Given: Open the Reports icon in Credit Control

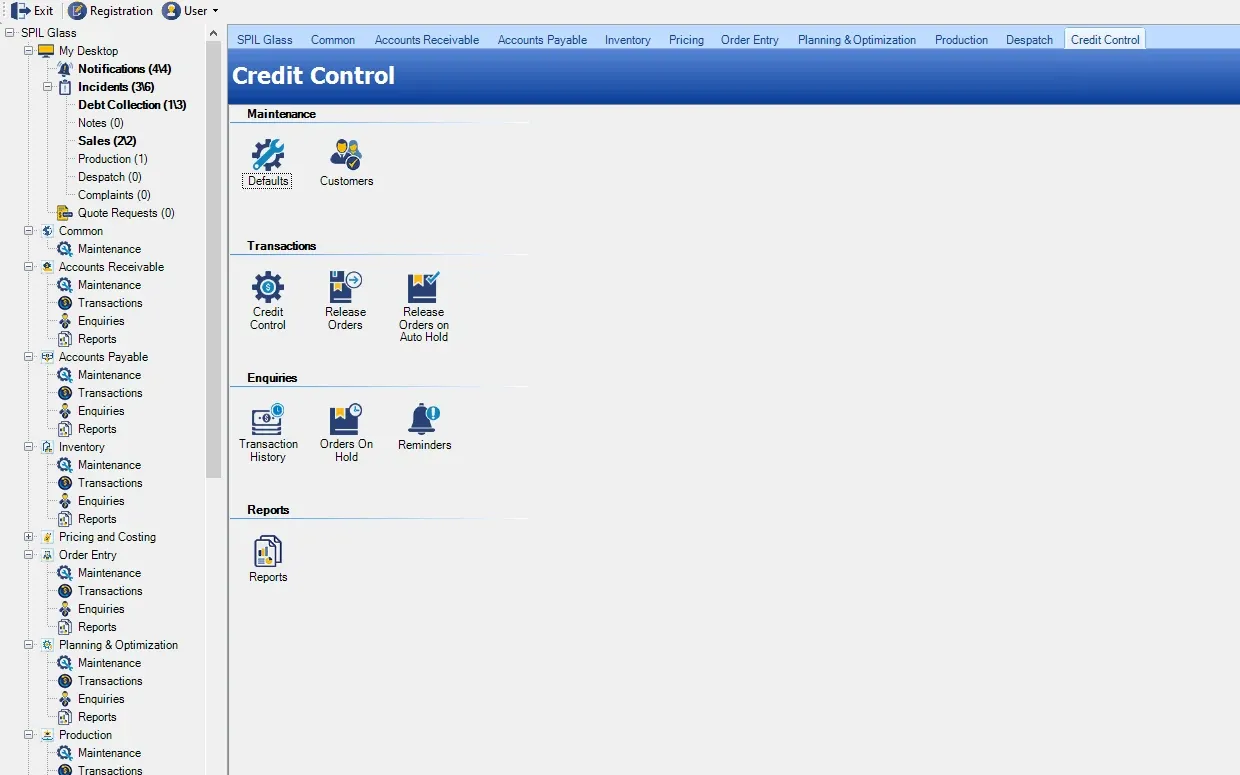Looking at the screenshot, I should (x=268, y=559).
